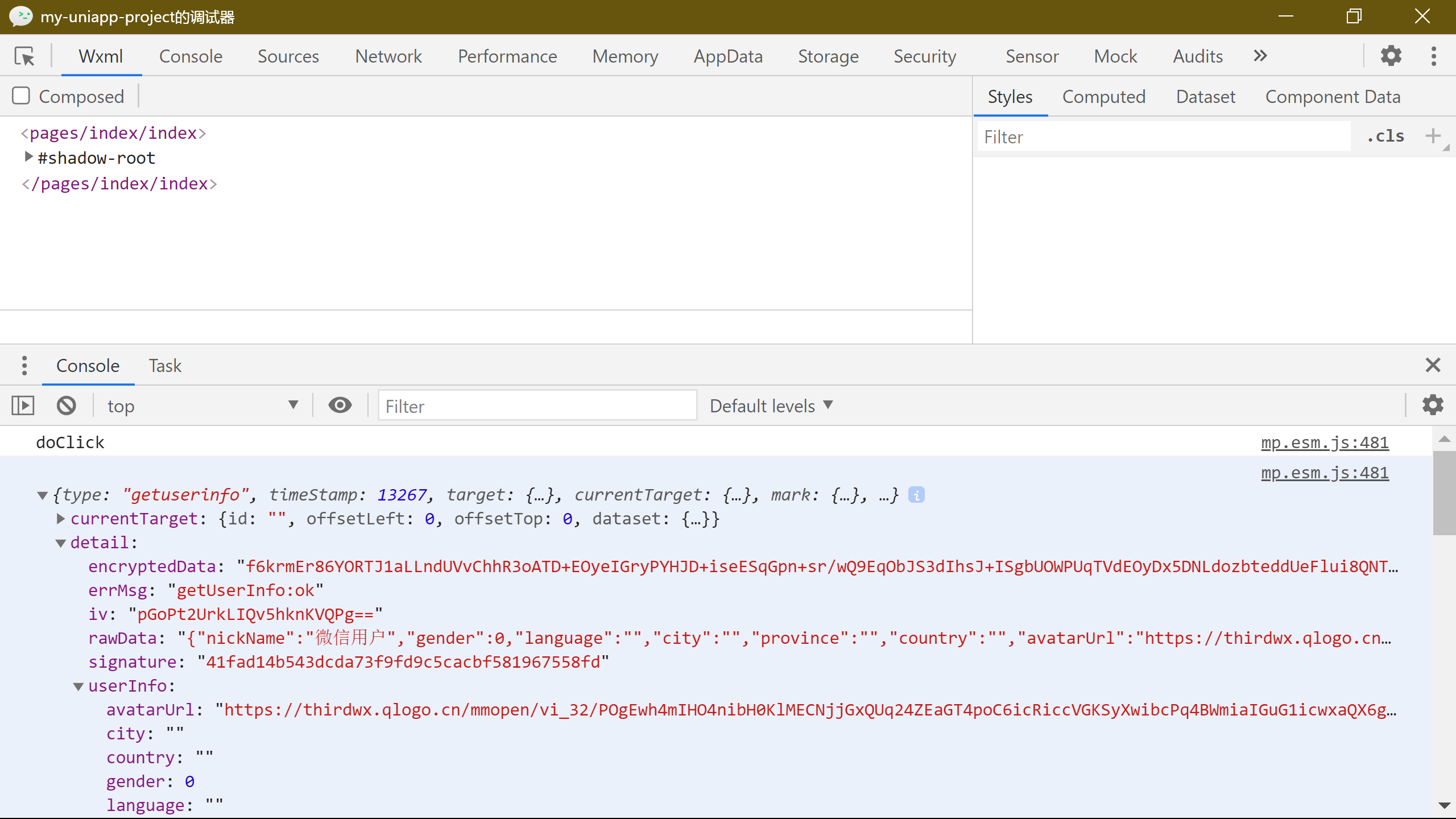The height and width of the screenshot is (819, 1456).
Task: Open DevTools settings gear in top toolbar
Action: [1391, 56]
